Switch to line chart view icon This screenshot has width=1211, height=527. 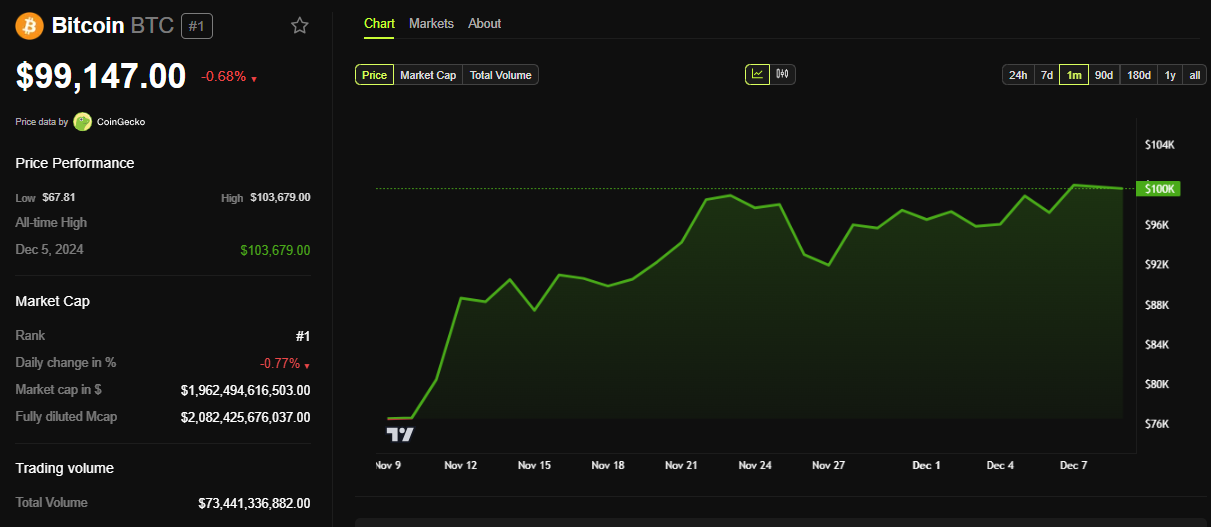757,74
